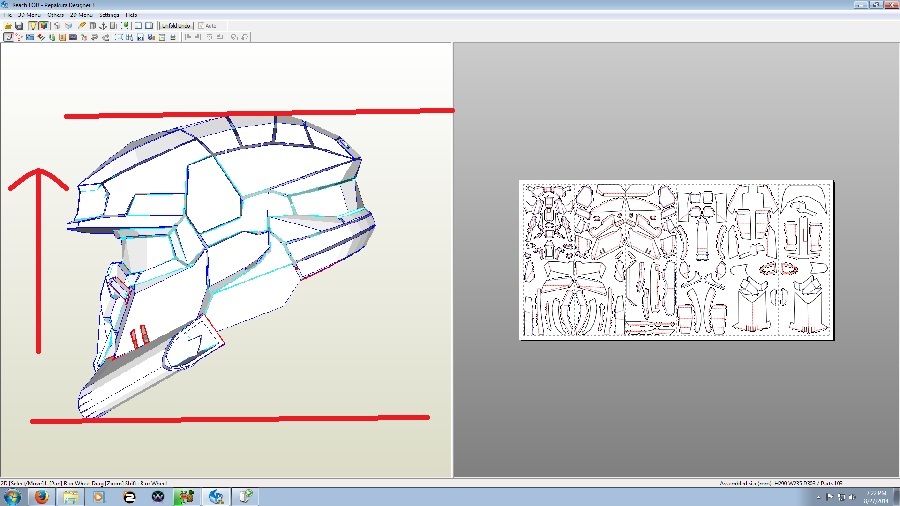Screen dimensions: 900x506
Task: Click the blue 3D cube toolbar icon
Action: point(68,26)
